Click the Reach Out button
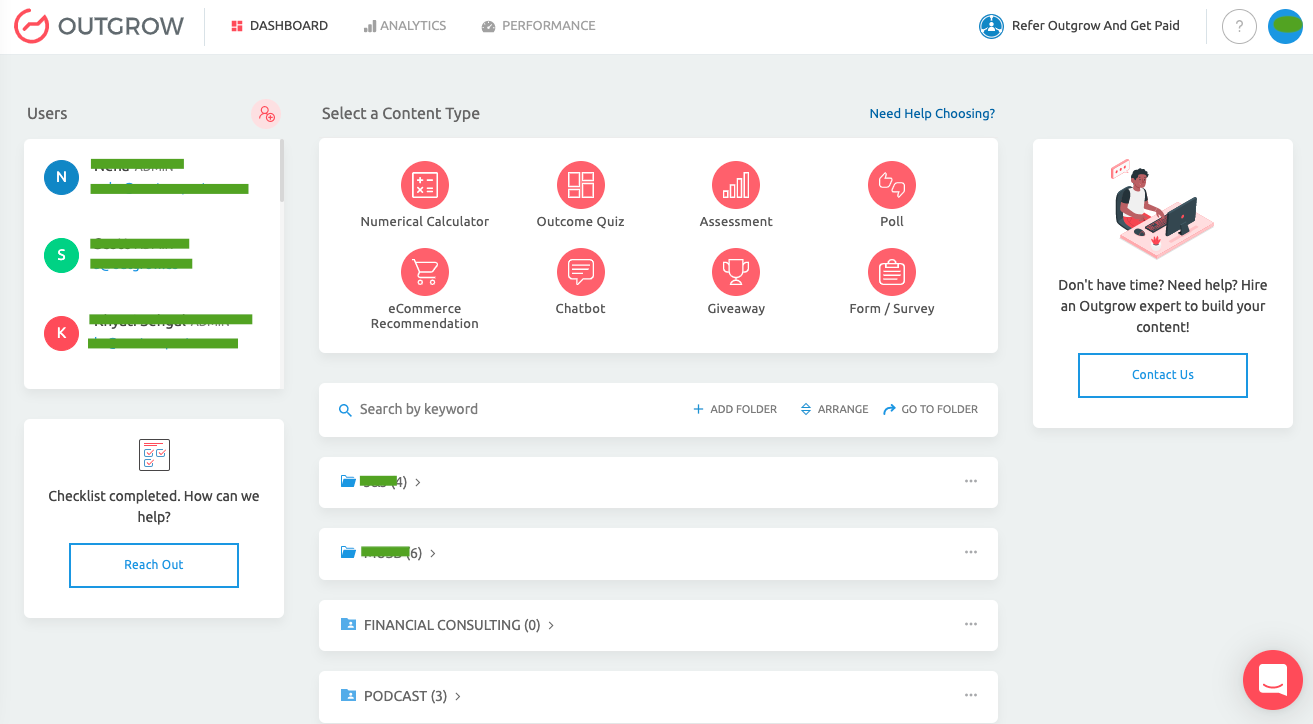The image size is (1313, 724). coord(153,565)
